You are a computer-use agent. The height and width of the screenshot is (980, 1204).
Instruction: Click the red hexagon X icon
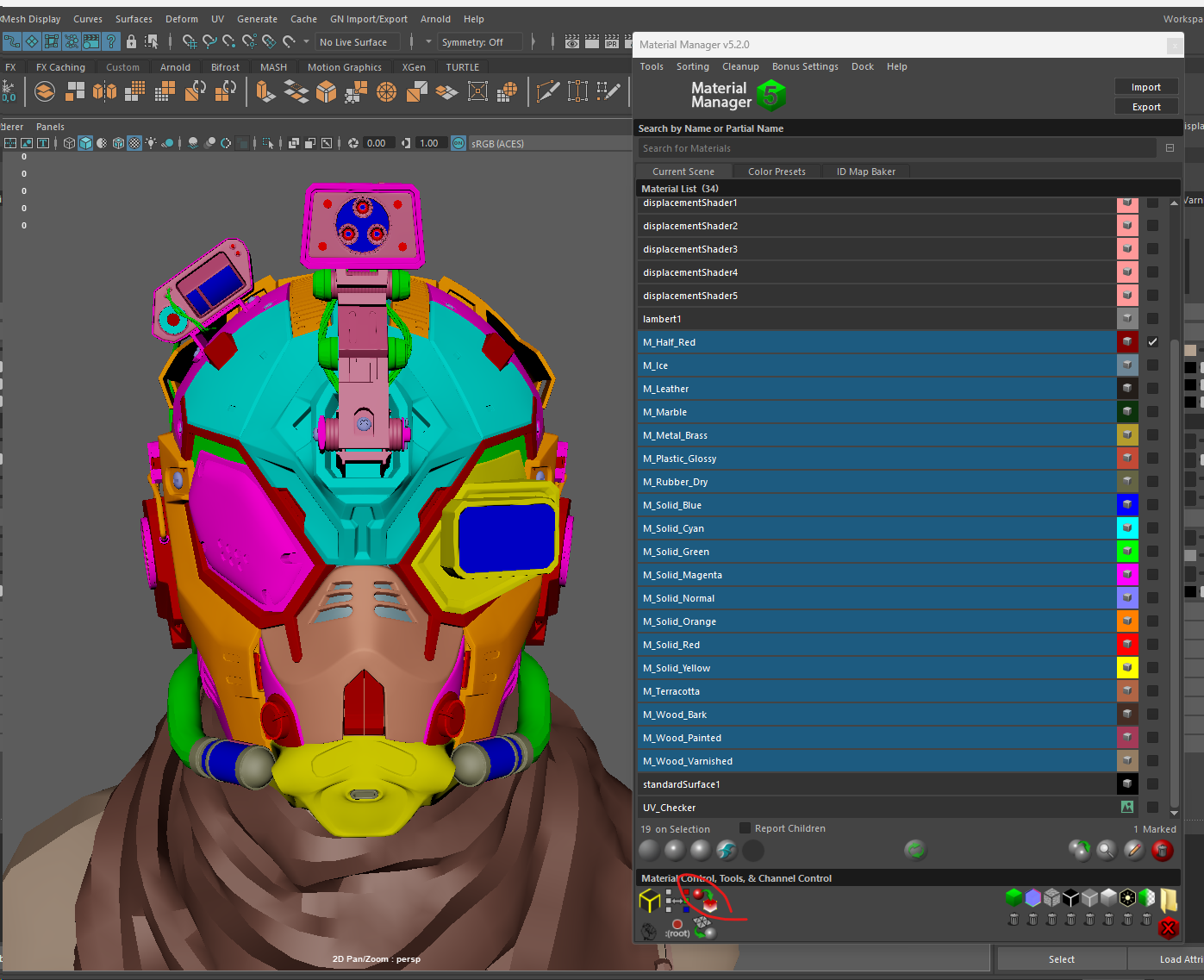(x=1169, y=928)
